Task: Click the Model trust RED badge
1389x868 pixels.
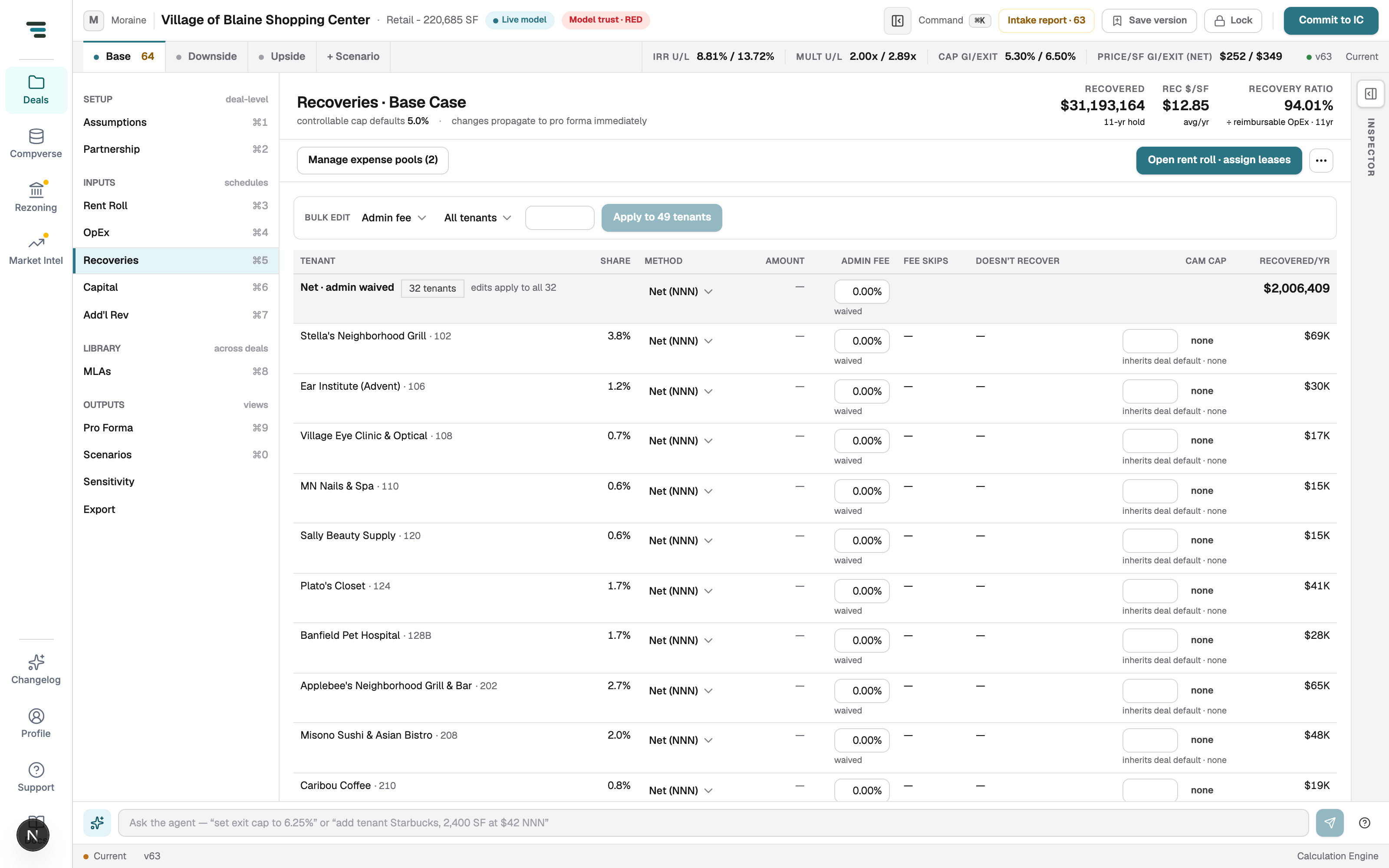Action: [x=606, y=20]
